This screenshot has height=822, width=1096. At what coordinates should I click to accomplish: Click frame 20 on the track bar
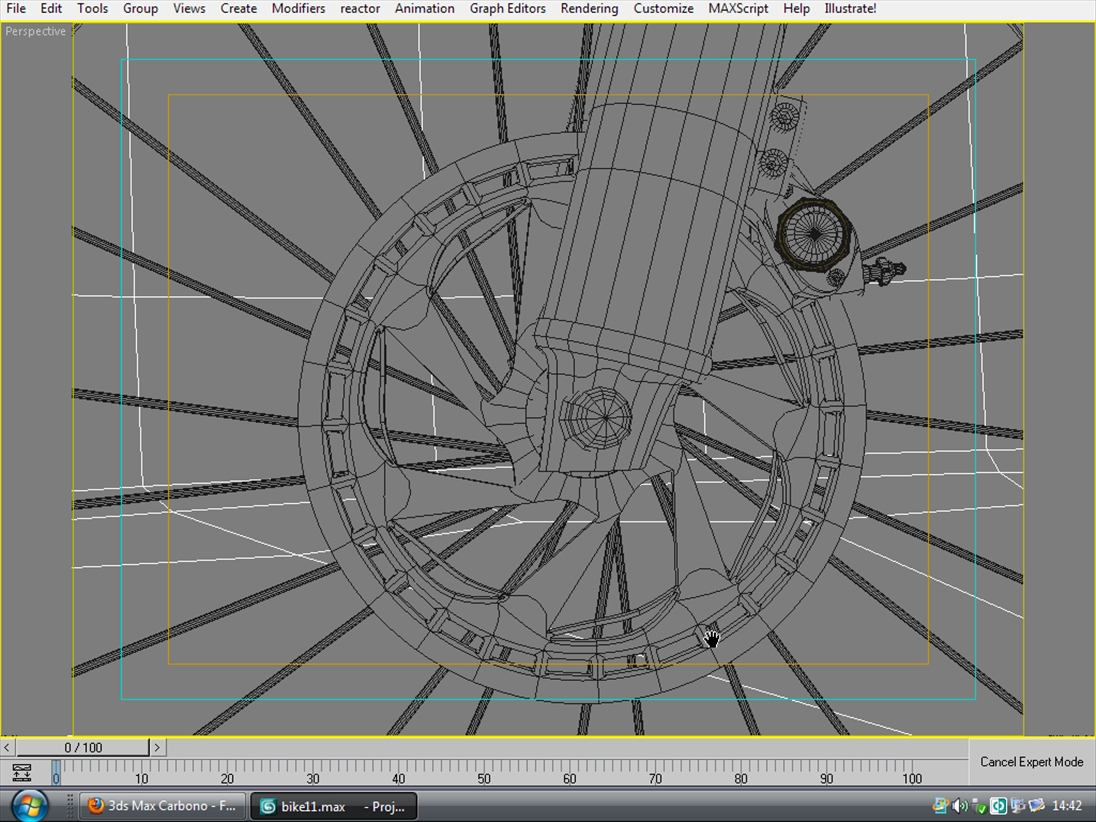(227, 778)
